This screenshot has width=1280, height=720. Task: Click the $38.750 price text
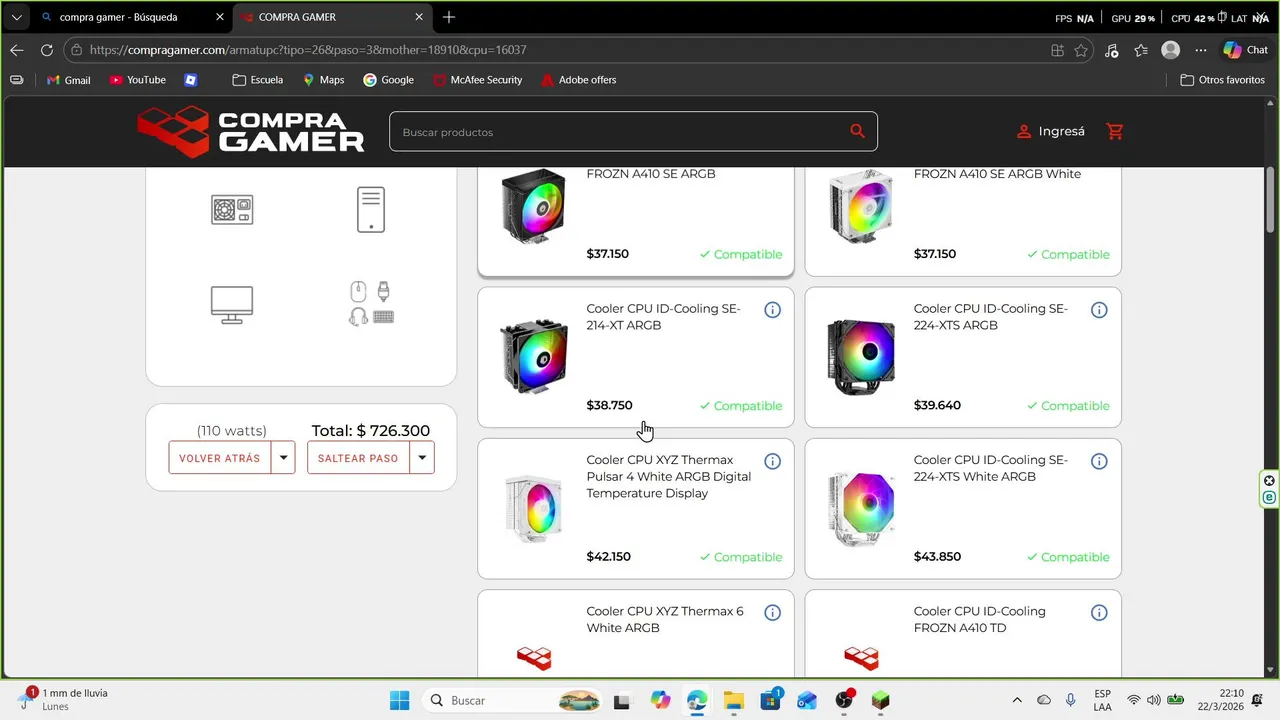[609, 406]
